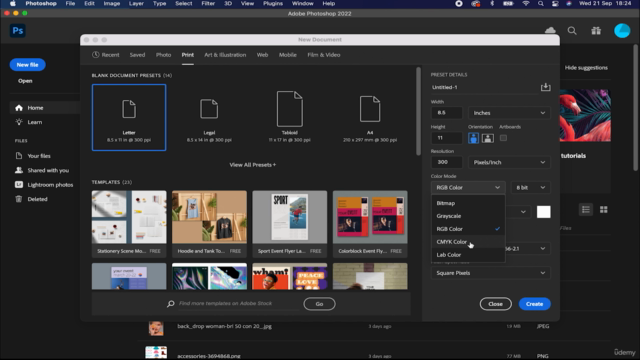Choose CMYK Color mode
This screenshot has width=640, height=360.
pos(468,242)
